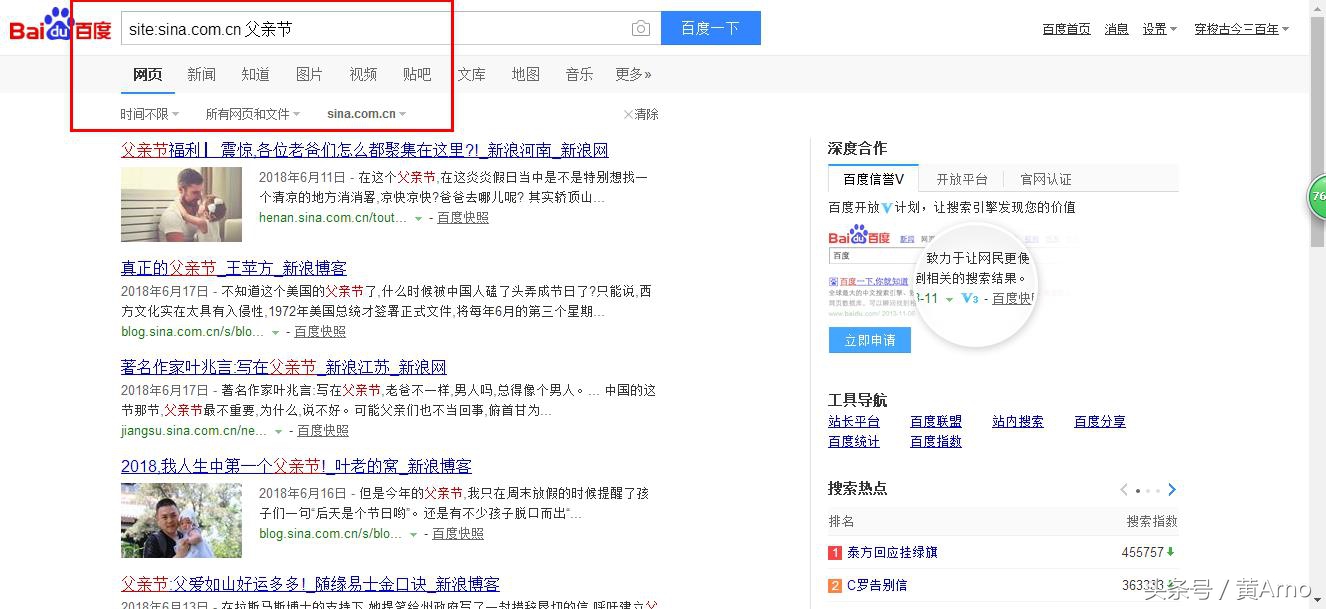Select the 百度信誉V tab
1326x609 pixels.
pyautogui.click(x=873, y=179)
